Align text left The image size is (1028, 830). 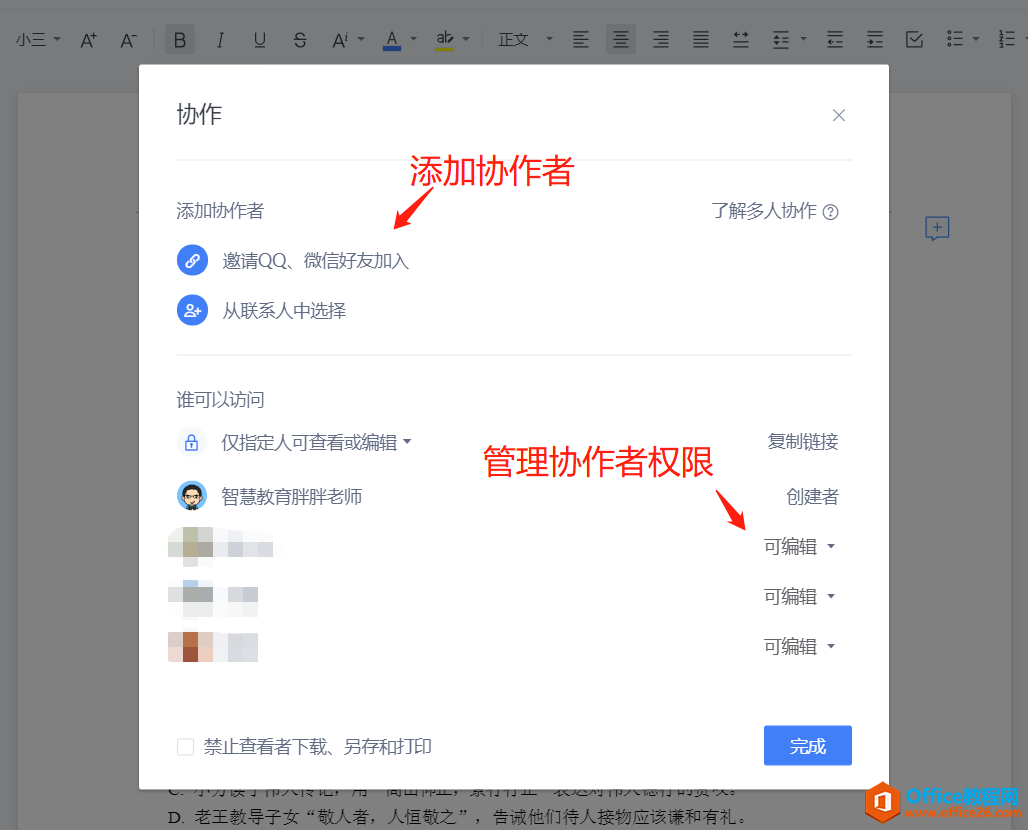point(581,40)
